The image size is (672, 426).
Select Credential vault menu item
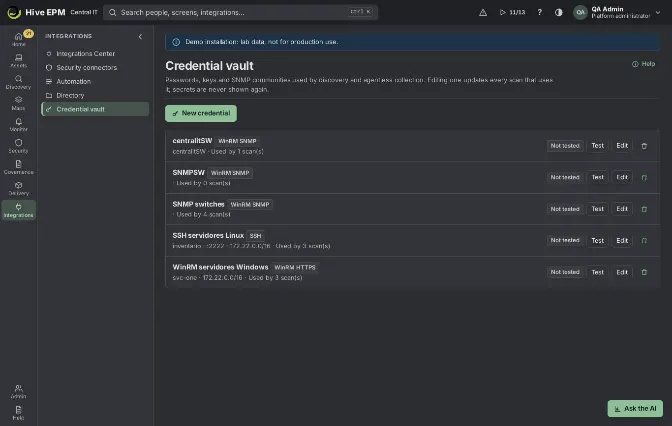95,109
